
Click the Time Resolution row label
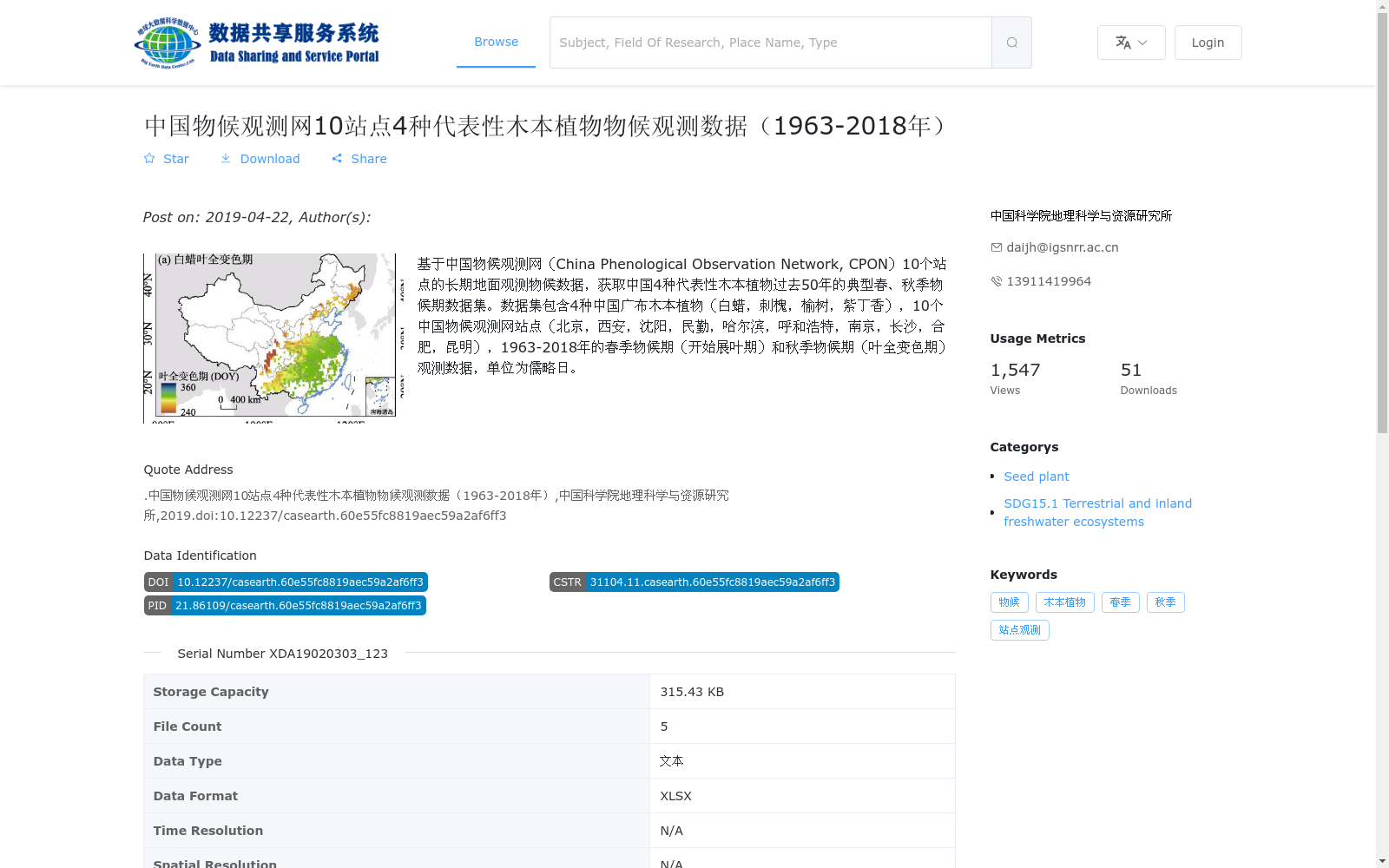tap(208, 831)
